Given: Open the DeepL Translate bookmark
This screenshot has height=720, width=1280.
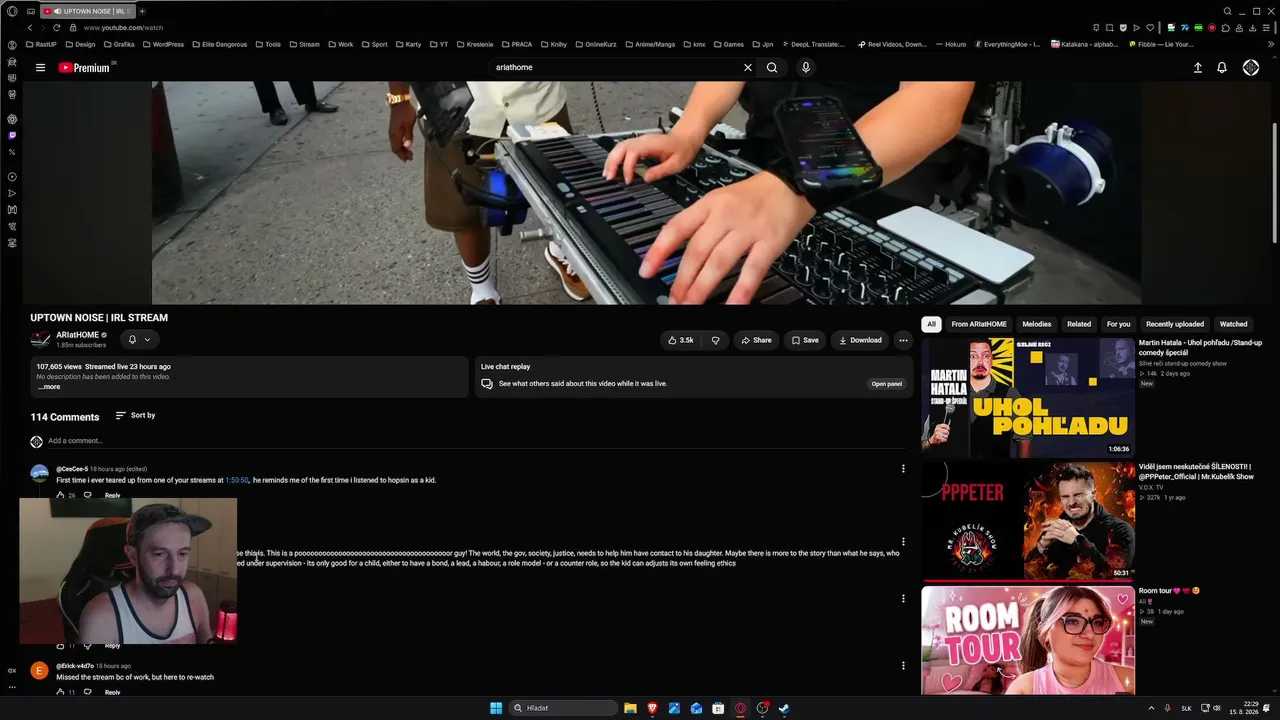Looking at the screenshot, I should pyautogui.click(x=813, y=44).
